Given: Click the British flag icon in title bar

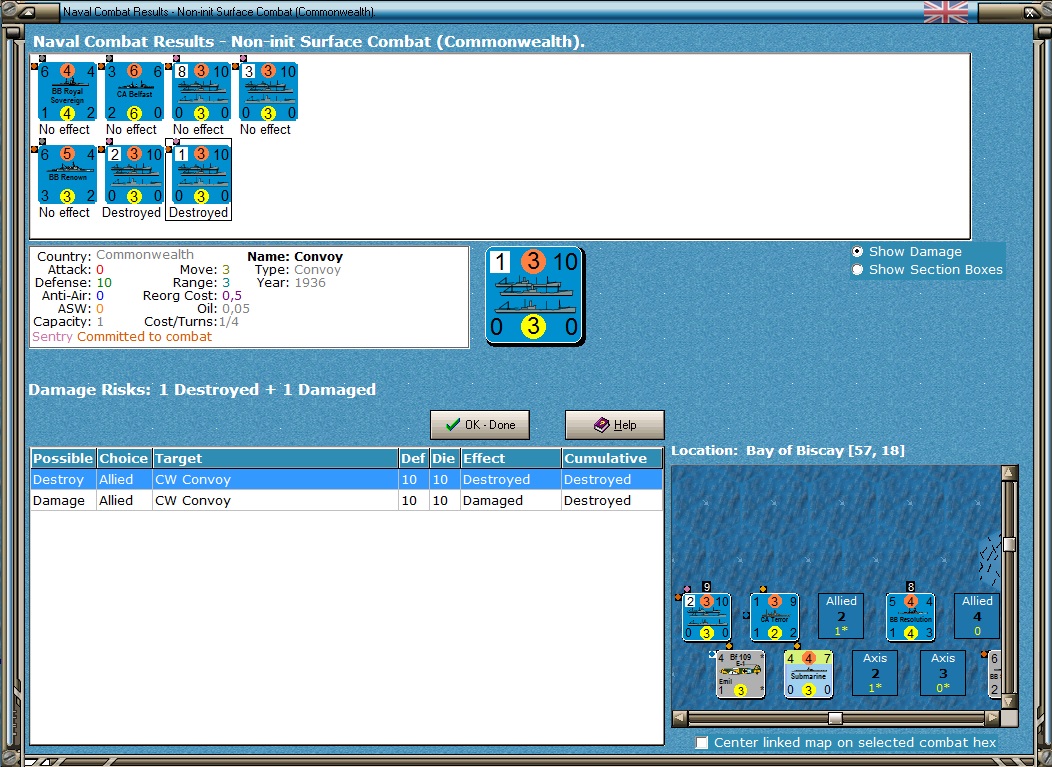Looking at the screenshot, I should tap(946, 12).
